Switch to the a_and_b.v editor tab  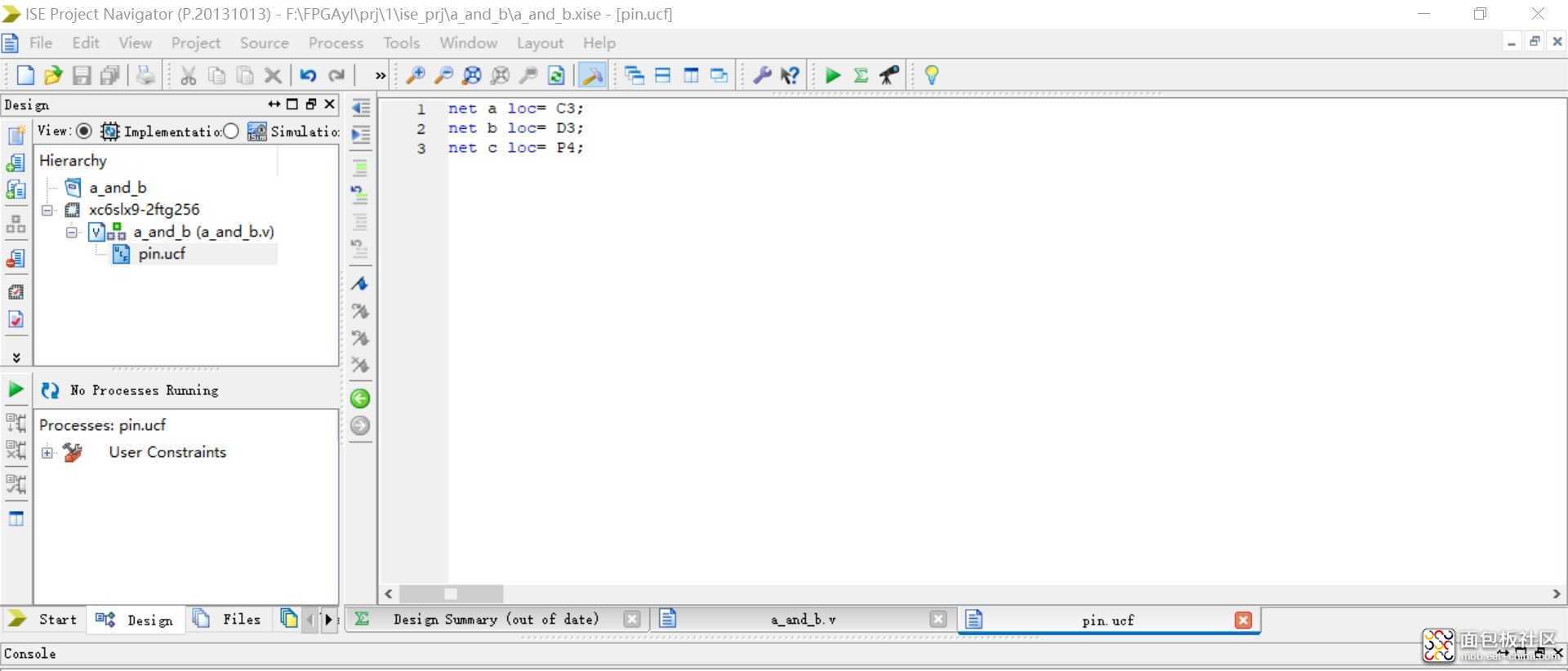[803, 619]
